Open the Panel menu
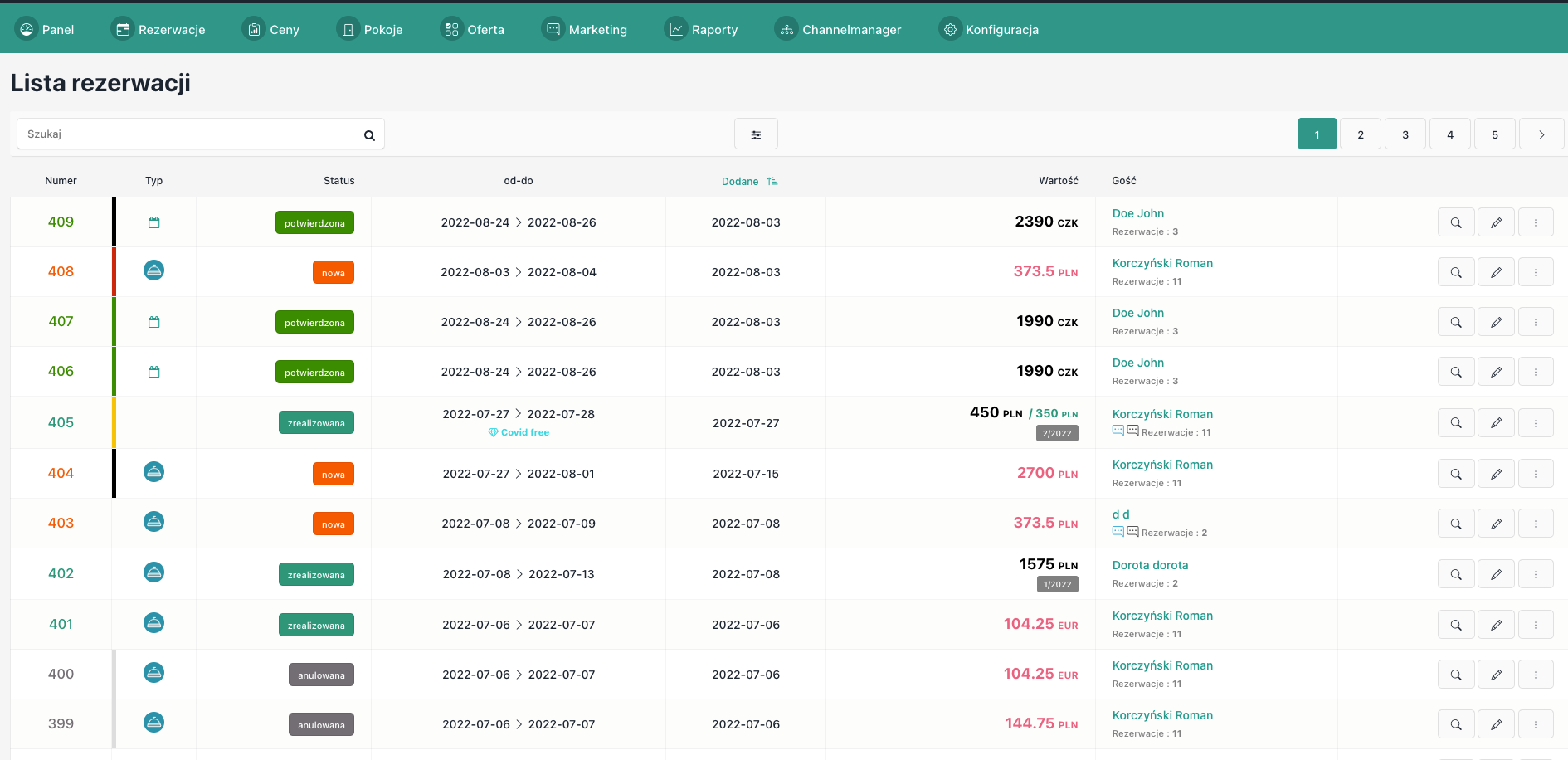This screenshot has width=1568, height=760. (x=45, y=29)
